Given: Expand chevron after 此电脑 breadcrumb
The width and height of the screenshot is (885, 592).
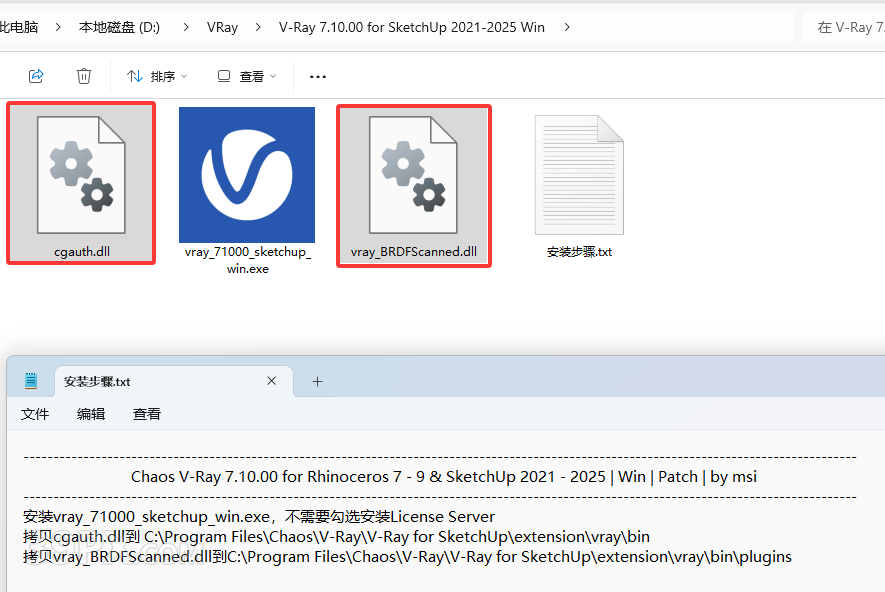Looking at the screenshot, I should [58, 27].
